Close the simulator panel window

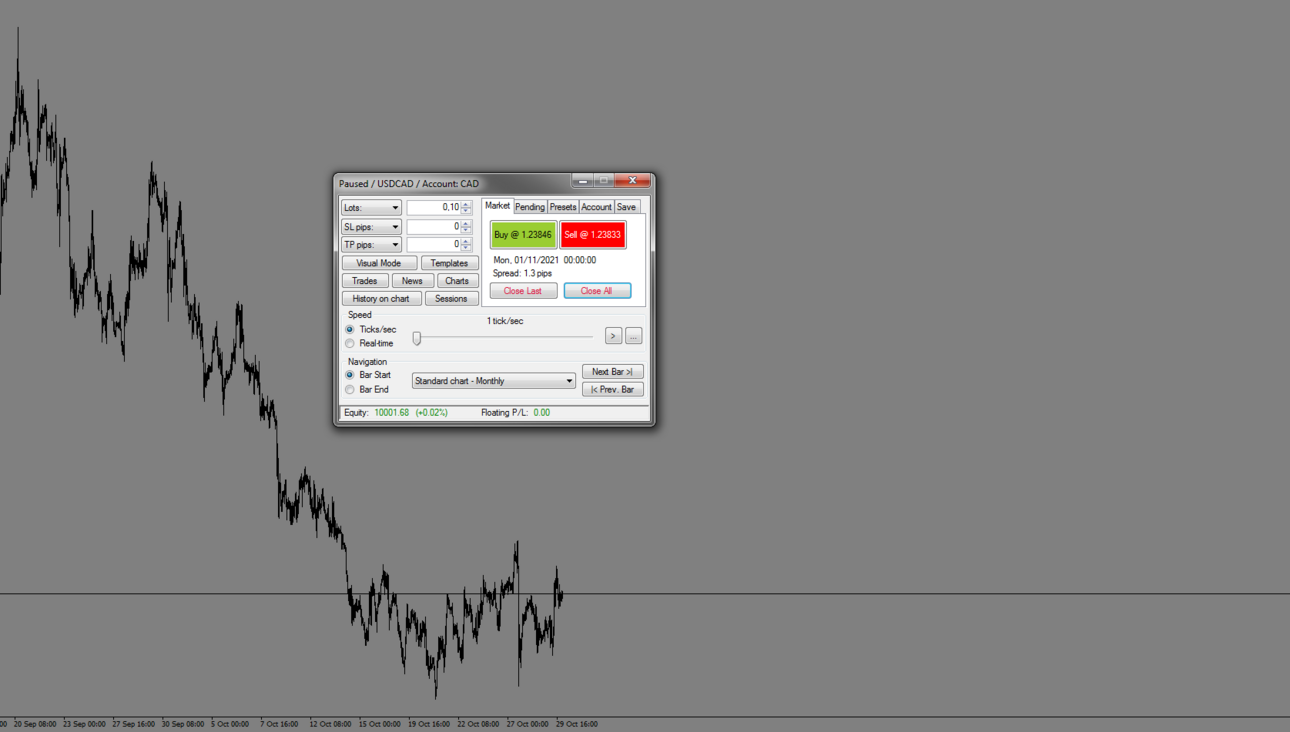[632, 181]
